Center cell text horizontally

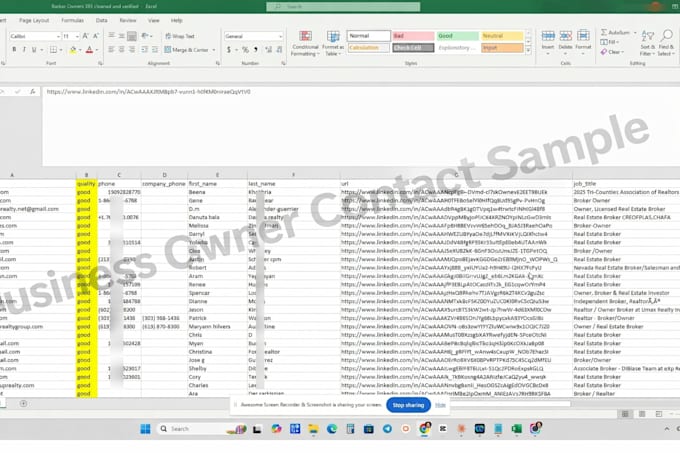coord(122,50)
